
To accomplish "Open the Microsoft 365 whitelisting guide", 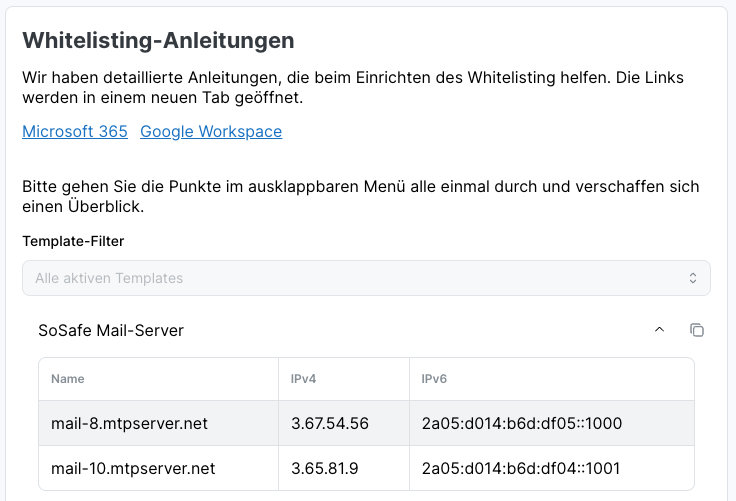I will point(75,132).
